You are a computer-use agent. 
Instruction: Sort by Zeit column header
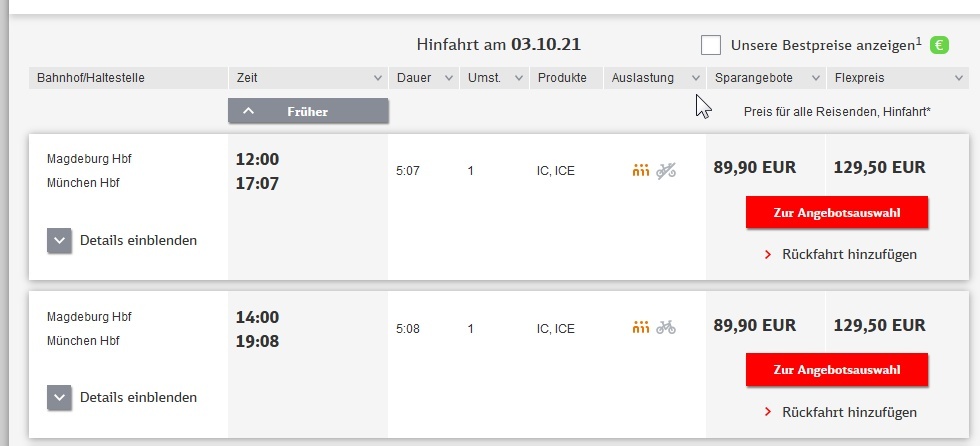[x=308, y=77]
